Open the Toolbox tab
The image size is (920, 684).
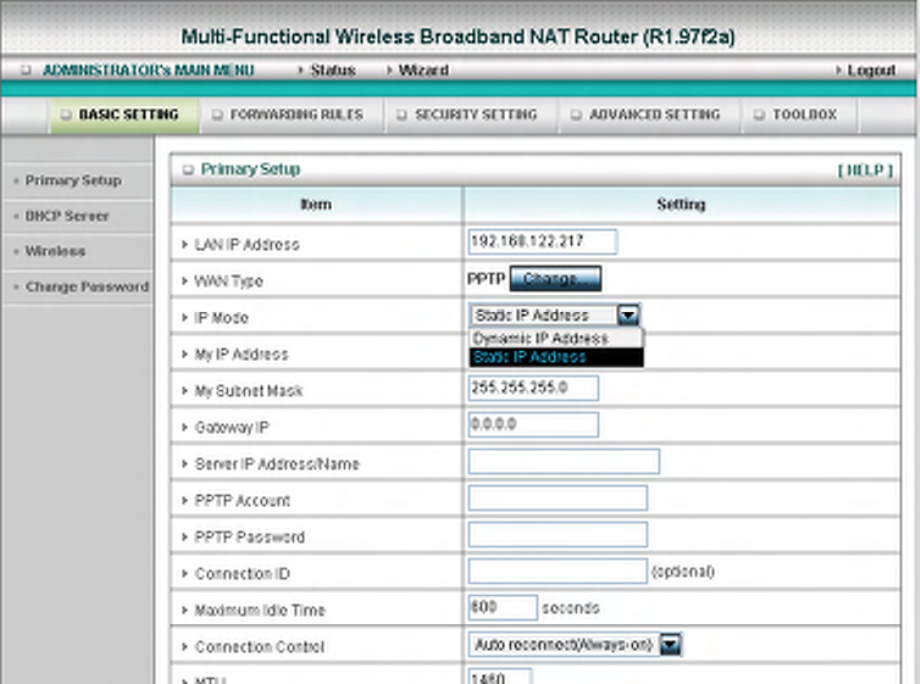tap(797, 115)
